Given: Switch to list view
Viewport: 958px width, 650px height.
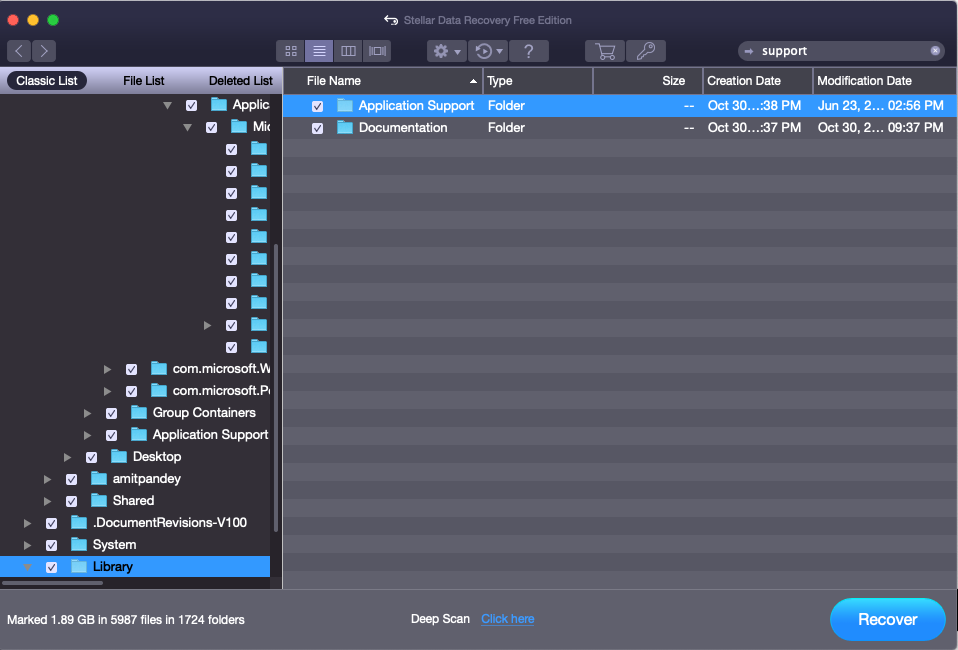Looking at the screenshot, I should (319, 51).
